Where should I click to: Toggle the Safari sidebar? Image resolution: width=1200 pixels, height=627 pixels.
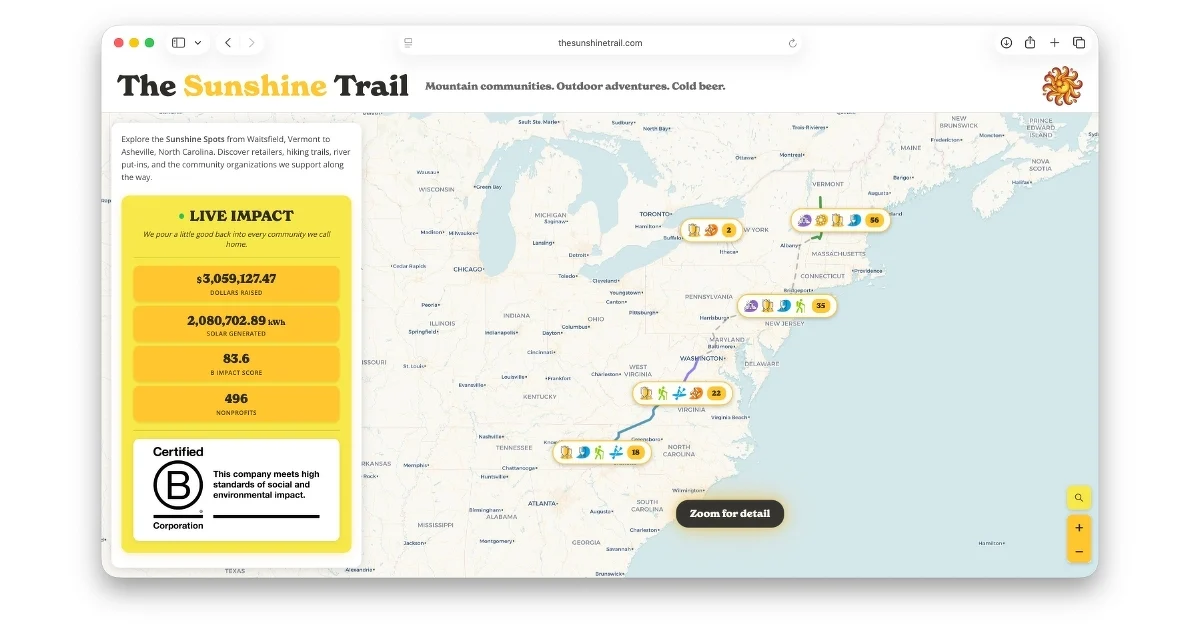(x=178, y=43)
